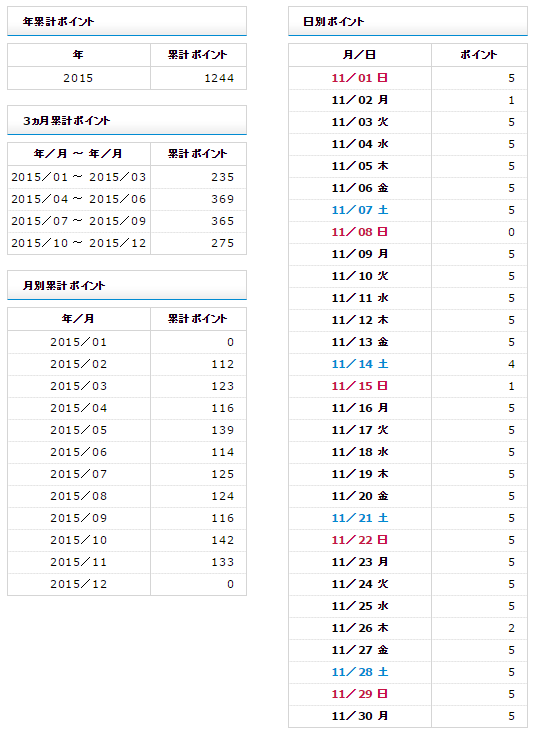Select the date 11/12 木
This screenshot has height=733, width=533.
point(360,320)
